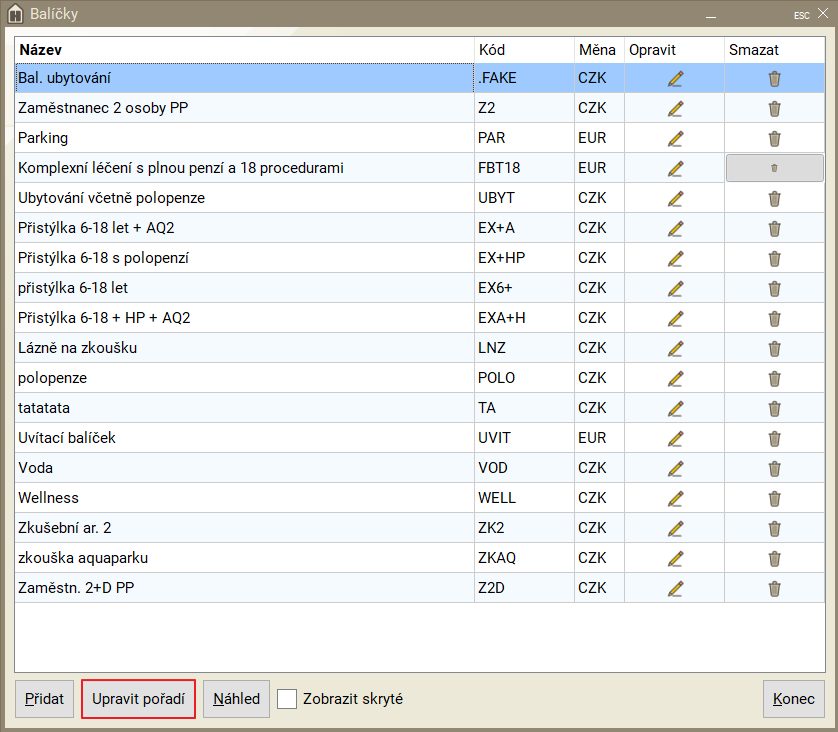This screenshot has height=732, width=838.
Task: Close dialog with the Konec button
Action: (x=793, y=699)
